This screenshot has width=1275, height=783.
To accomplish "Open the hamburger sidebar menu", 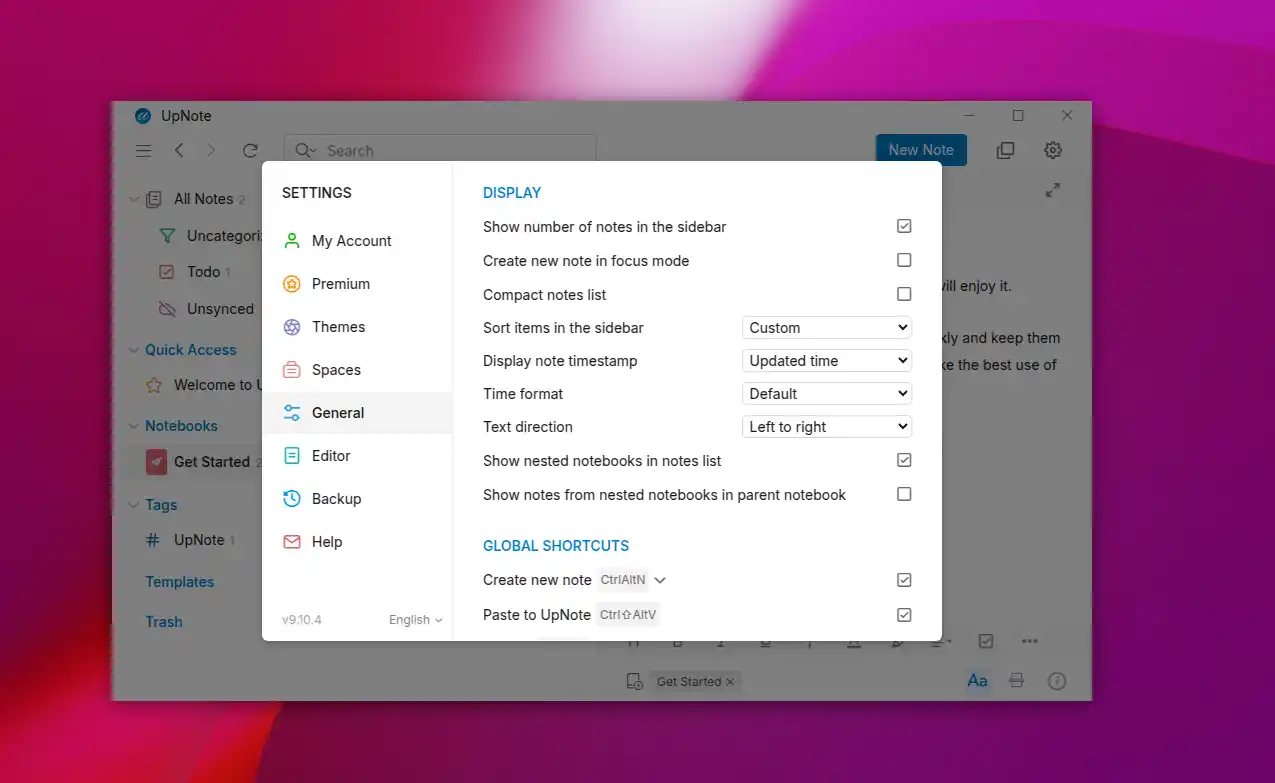I will tap(144, 151).
